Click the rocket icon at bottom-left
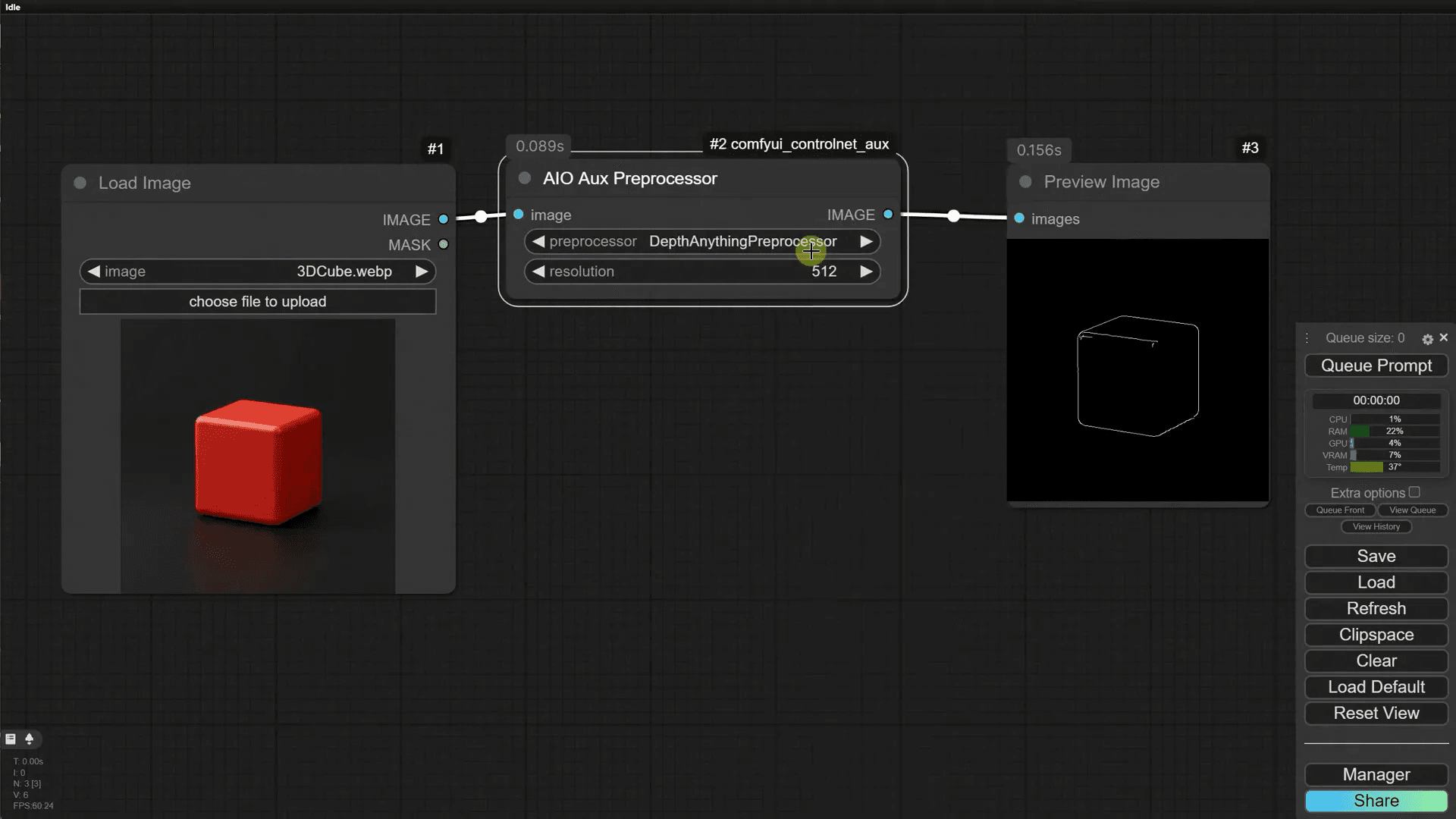 tap(30, 739)
